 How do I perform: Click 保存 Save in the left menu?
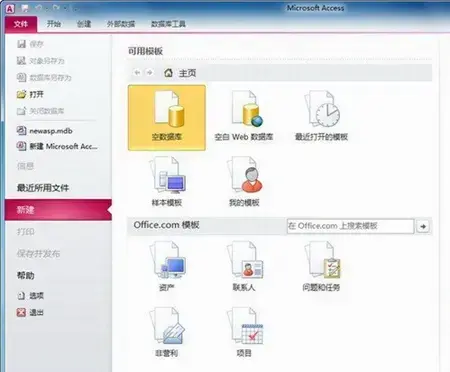(x=31, y=44)
